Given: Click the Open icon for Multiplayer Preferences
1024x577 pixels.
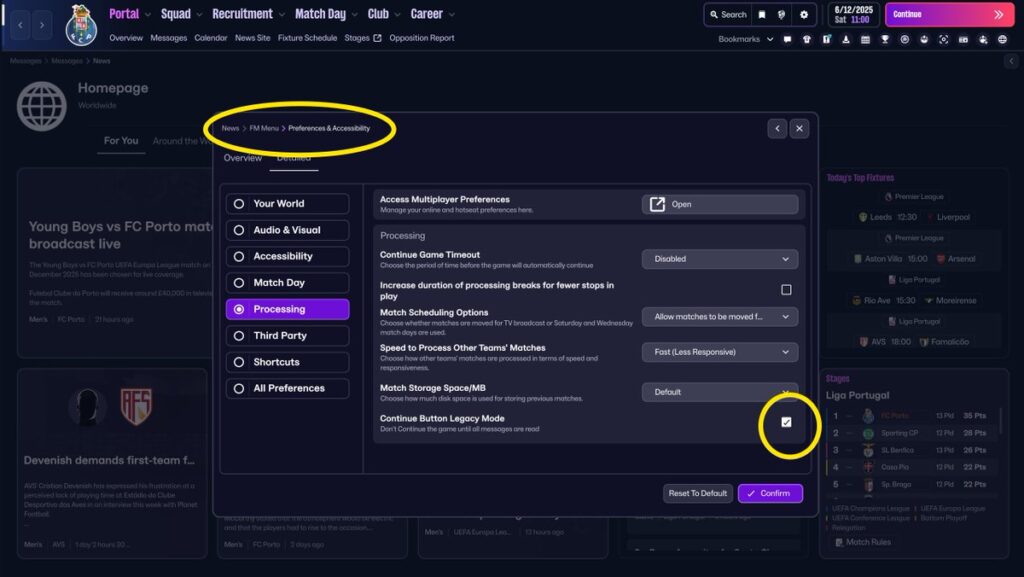Looking at the screenshot, I should point(657,204).
